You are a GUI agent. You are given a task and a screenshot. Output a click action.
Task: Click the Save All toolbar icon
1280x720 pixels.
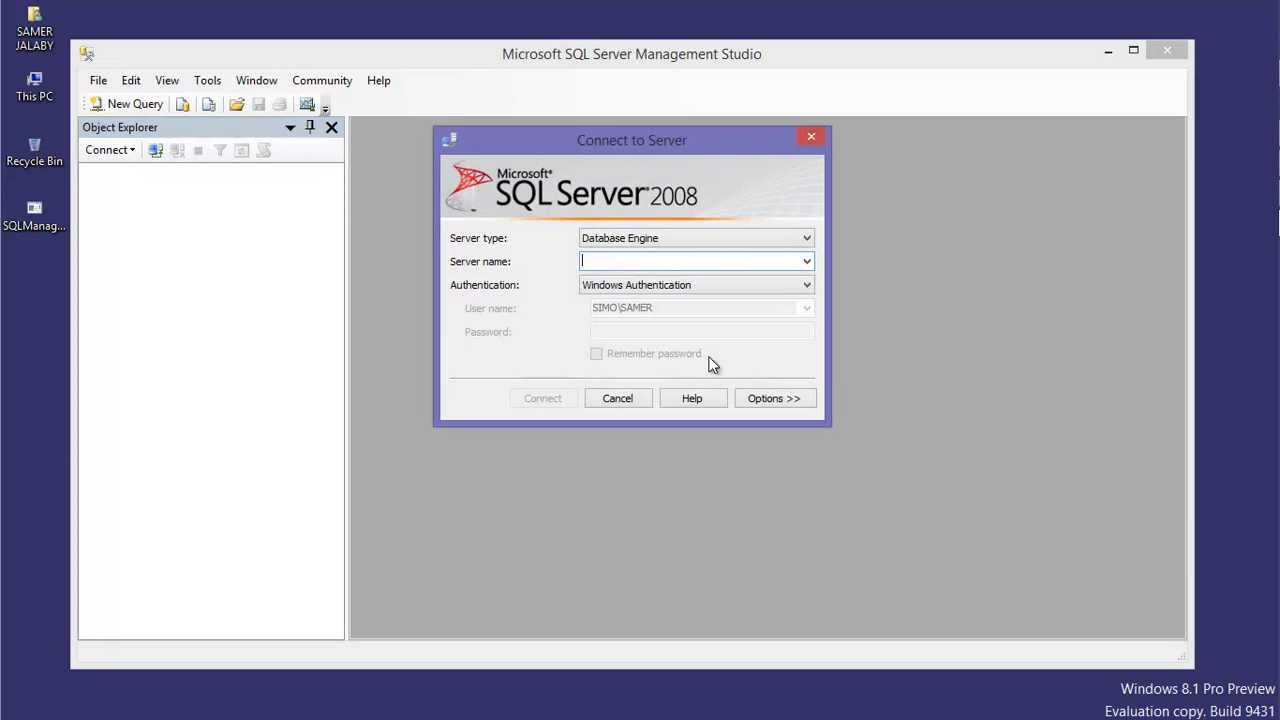click(x=279, y=104)
